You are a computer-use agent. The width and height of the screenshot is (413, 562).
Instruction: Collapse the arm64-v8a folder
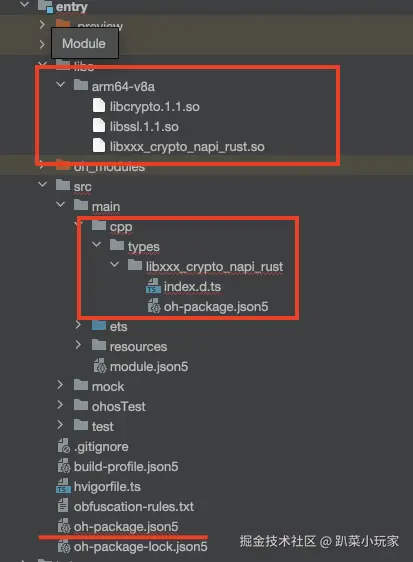click(61, 85)
